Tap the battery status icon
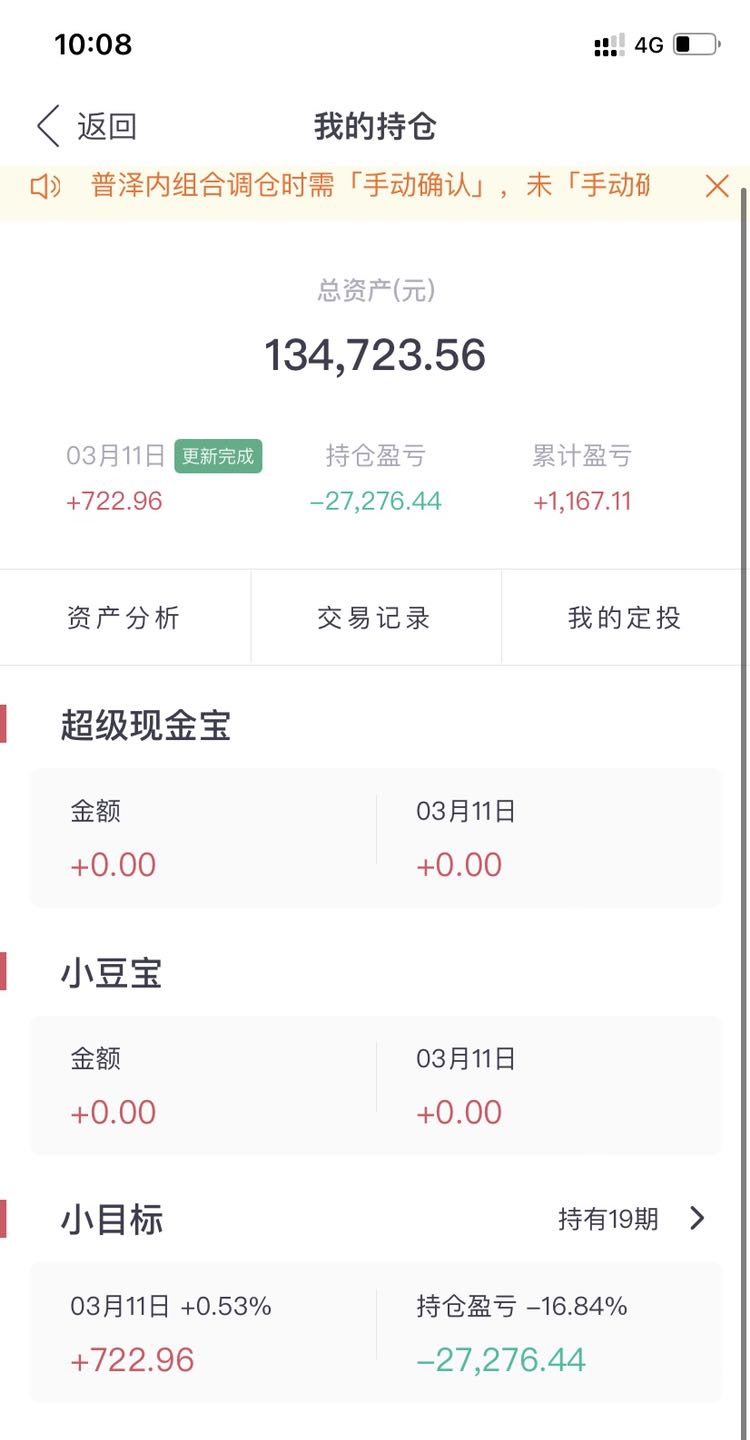The width and height of the screenshot is (750, 1440). point(696,45)
